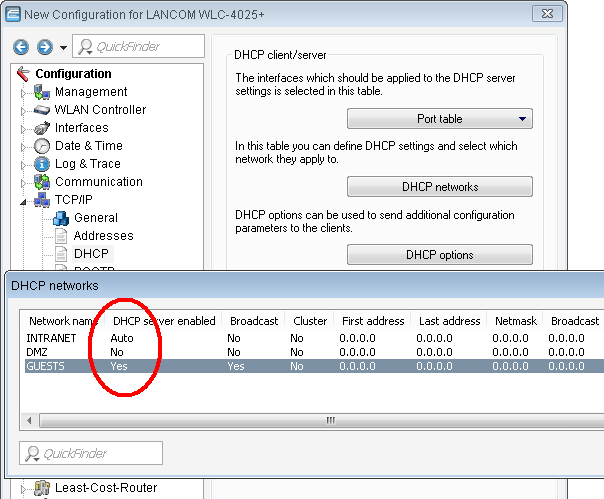Click the Date & Time clock icon

coord(42,146)
